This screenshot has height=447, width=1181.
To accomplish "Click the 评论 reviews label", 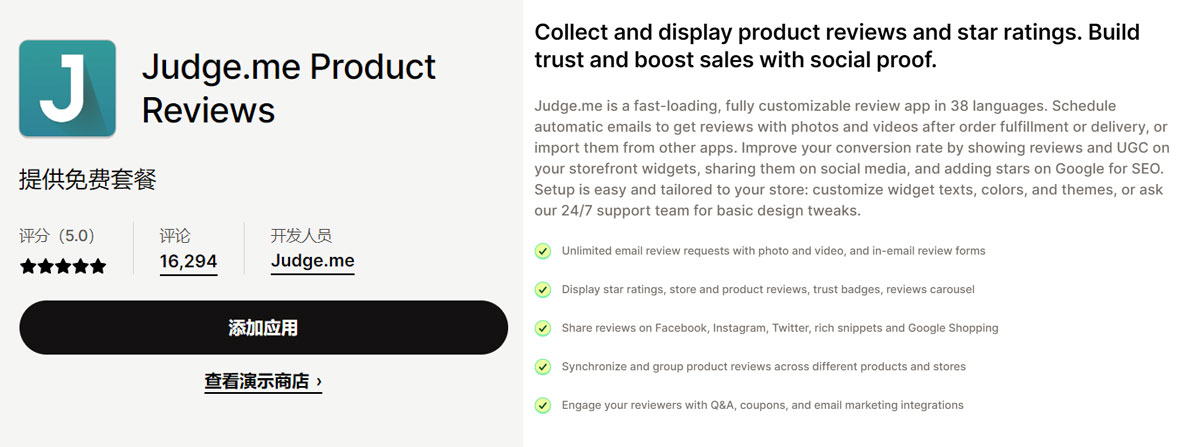I will (x=175, y=236).
